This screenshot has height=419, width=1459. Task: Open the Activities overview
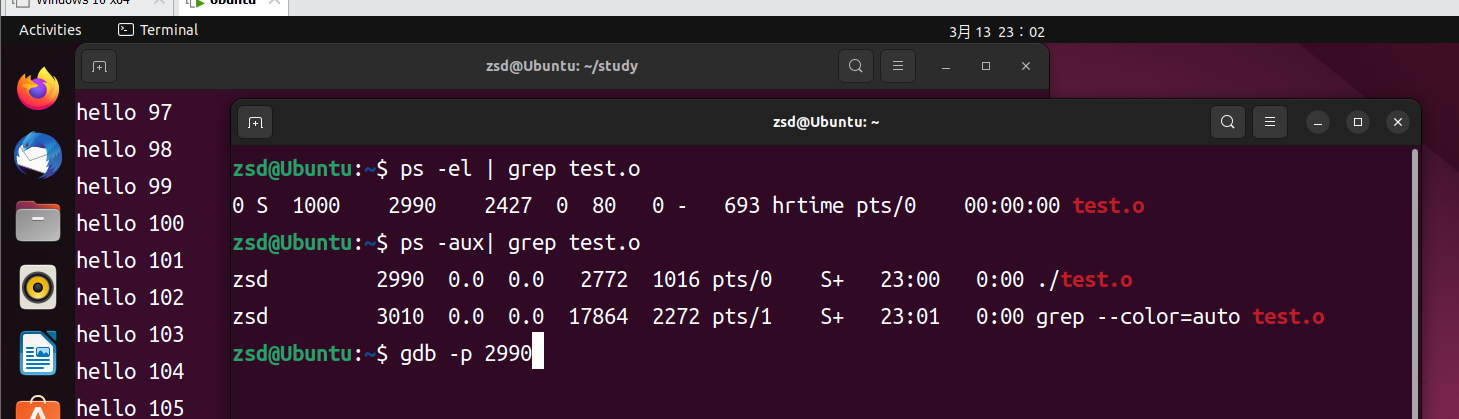point(50,30)
